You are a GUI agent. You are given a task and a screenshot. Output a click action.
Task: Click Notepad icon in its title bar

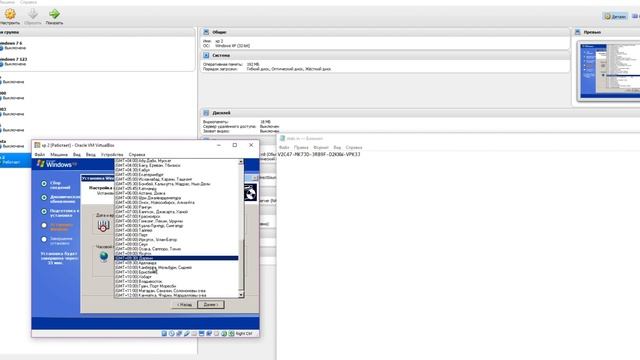pyautogui.click(x=282, y=138)
